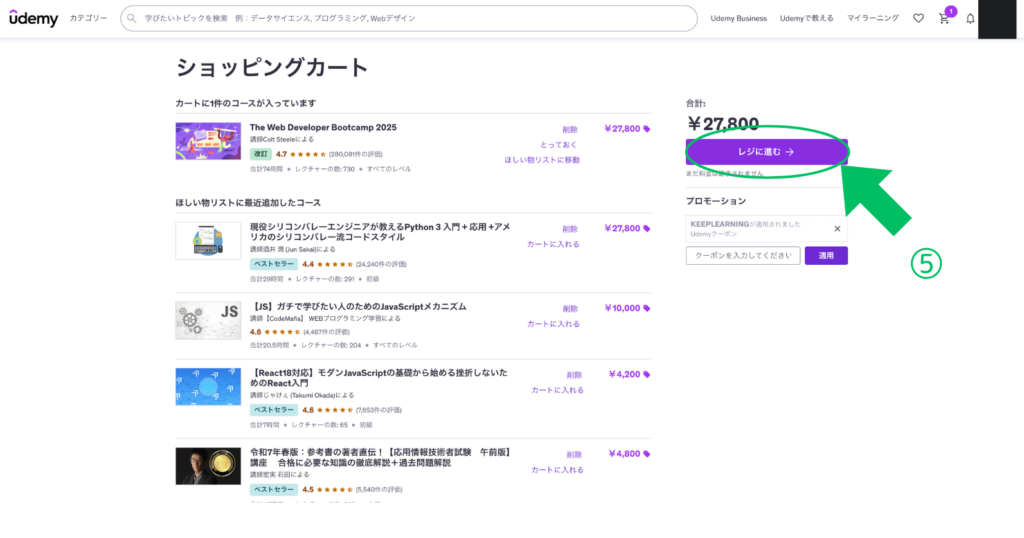Click ベストセラー badge on React course
The width and height of the screenshot is (1024, 538).
pyautogui.click(x=274, y=410)
